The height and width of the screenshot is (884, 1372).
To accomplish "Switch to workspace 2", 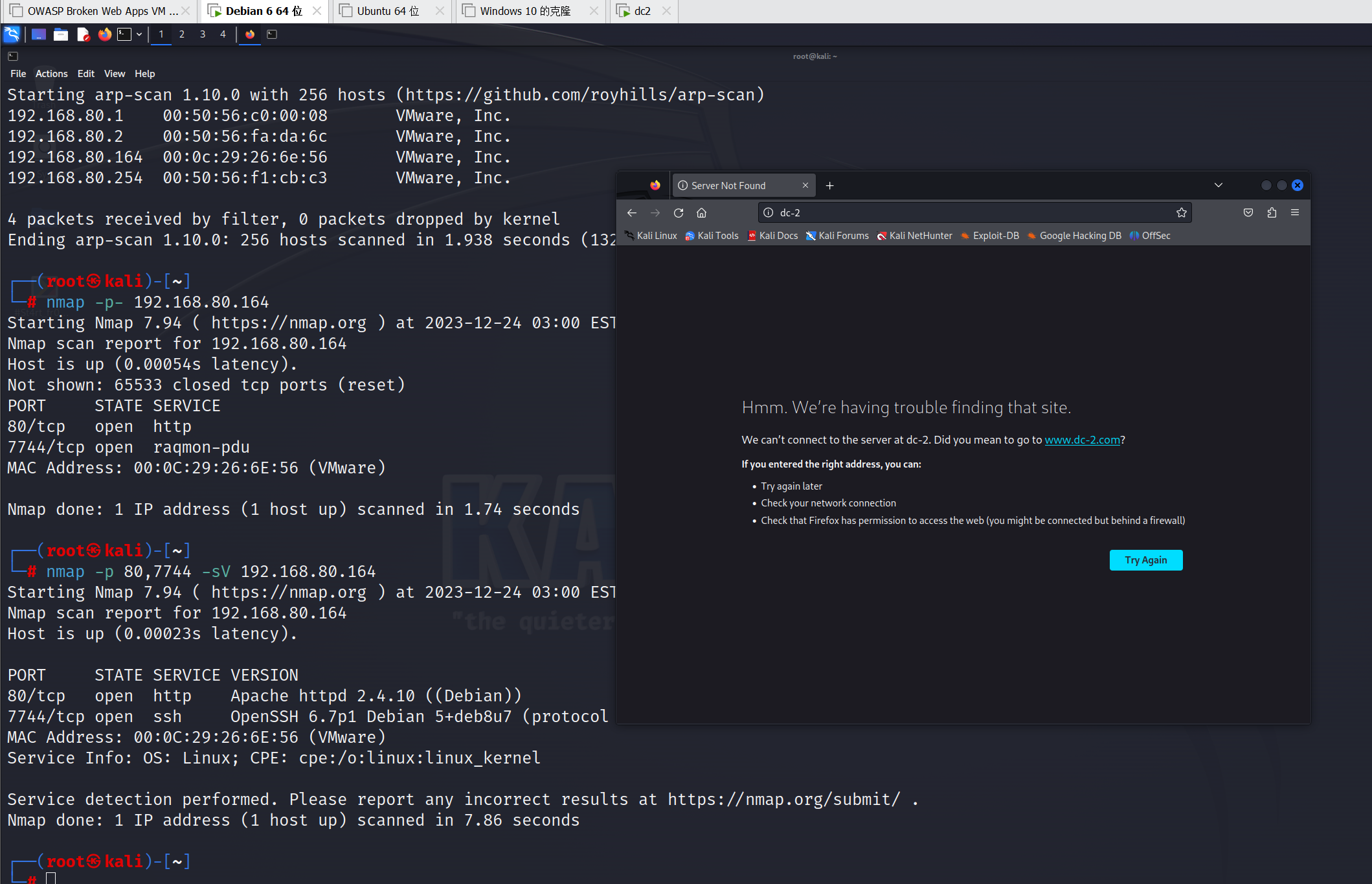I will click(x=182, y=34).
